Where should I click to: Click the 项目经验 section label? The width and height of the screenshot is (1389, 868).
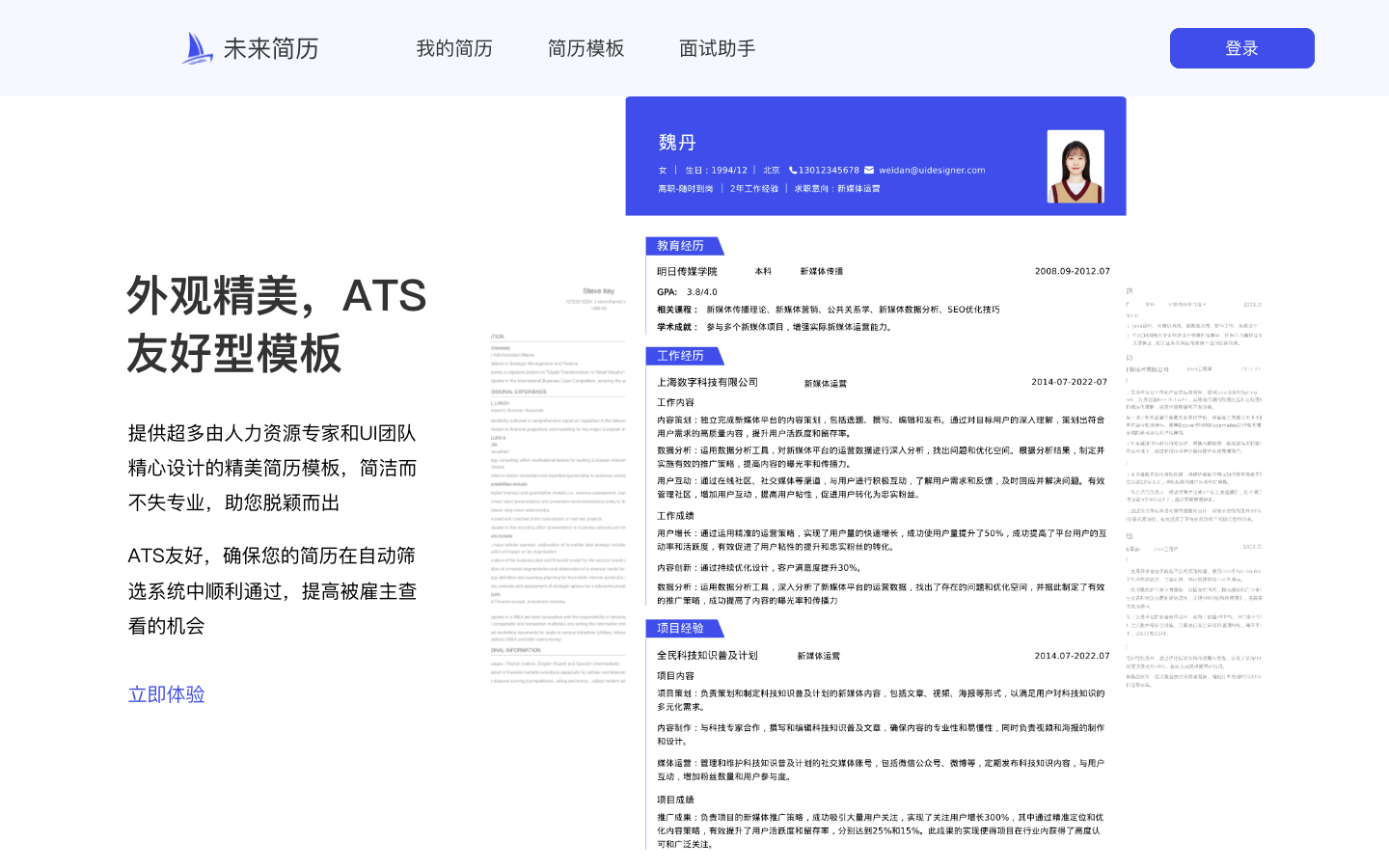681,628
